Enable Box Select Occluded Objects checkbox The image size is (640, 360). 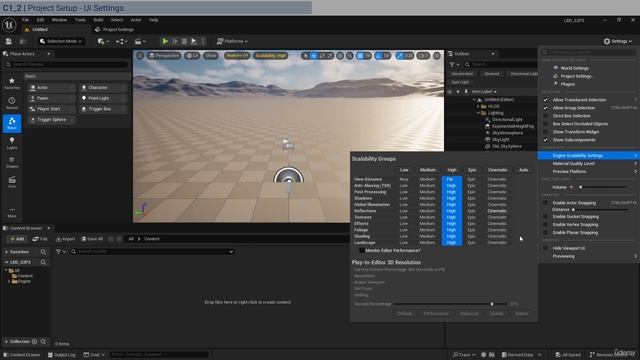pos(545,124)
